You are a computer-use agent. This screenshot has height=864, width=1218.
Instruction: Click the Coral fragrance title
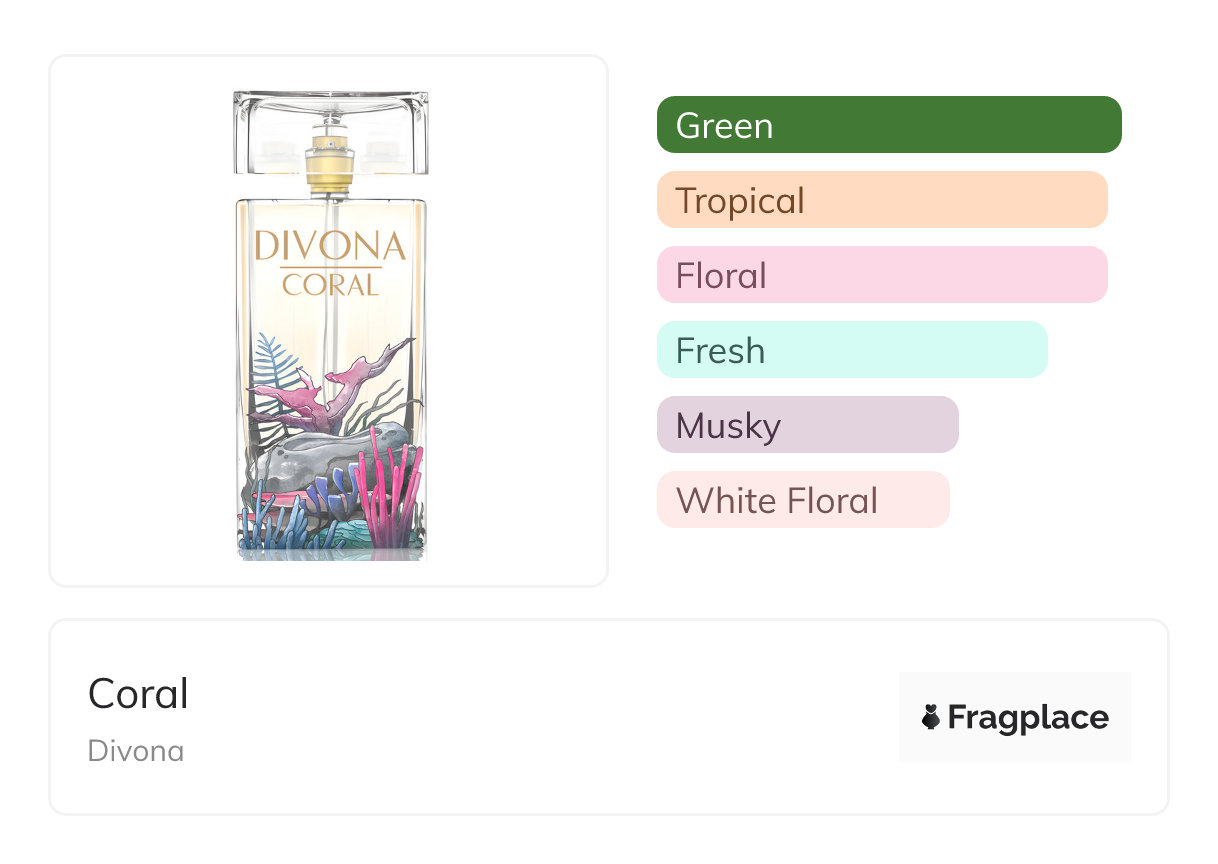[x=138, y=693]
